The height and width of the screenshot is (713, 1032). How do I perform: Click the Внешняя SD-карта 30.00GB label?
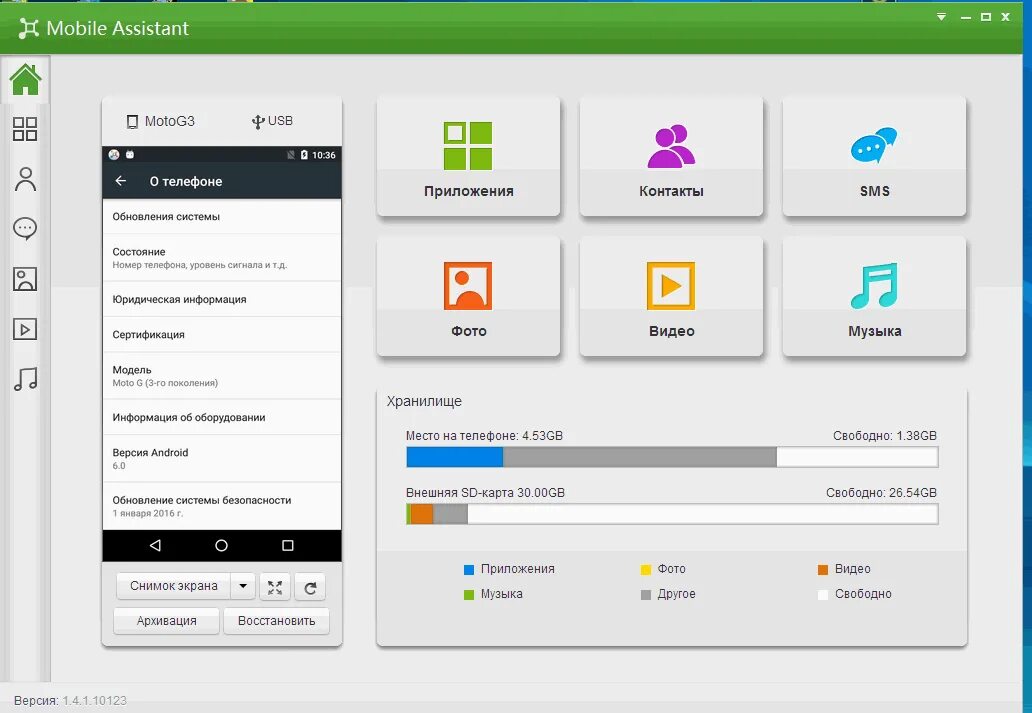pos(485,492)
